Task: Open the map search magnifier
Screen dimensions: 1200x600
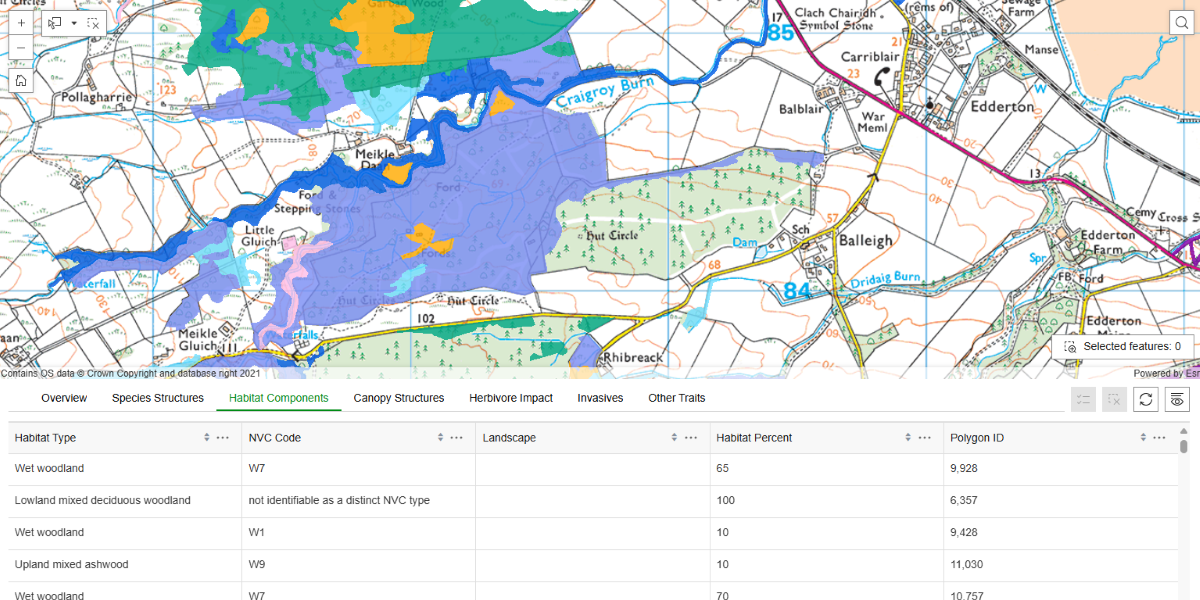Action: coord(1181,24)
